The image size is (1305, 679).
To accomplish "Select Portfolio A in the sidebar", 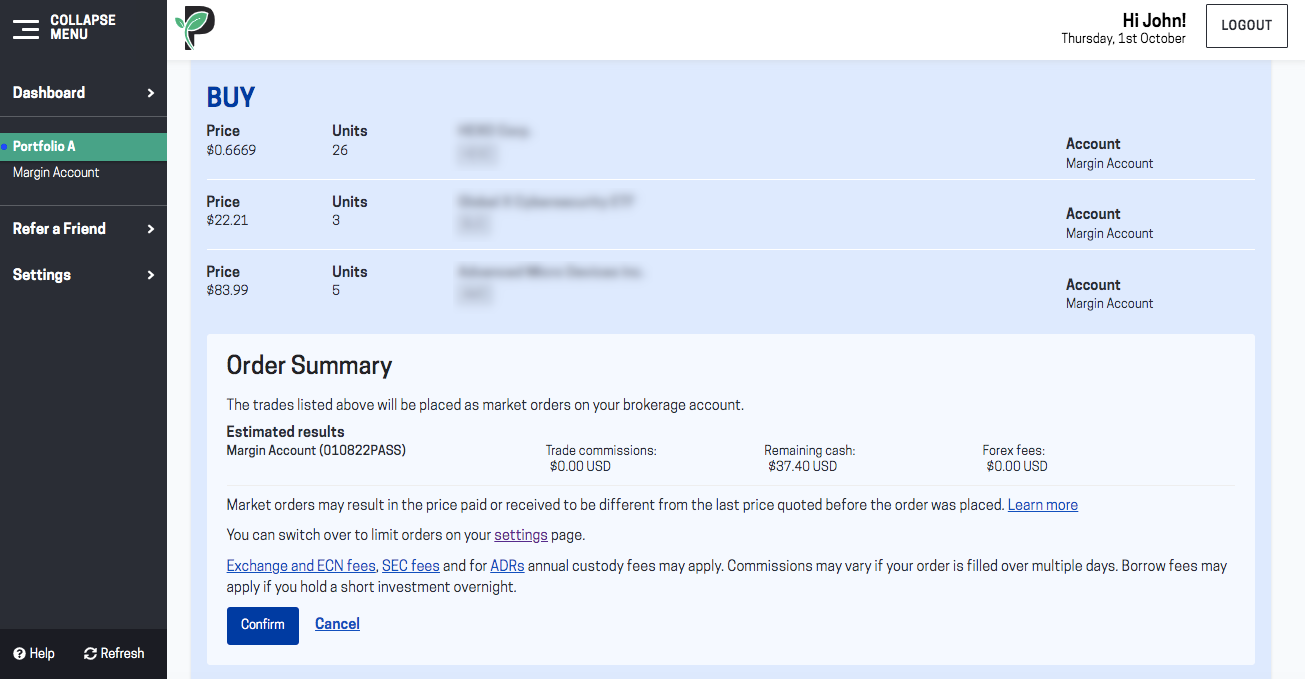I will point(44,147).
